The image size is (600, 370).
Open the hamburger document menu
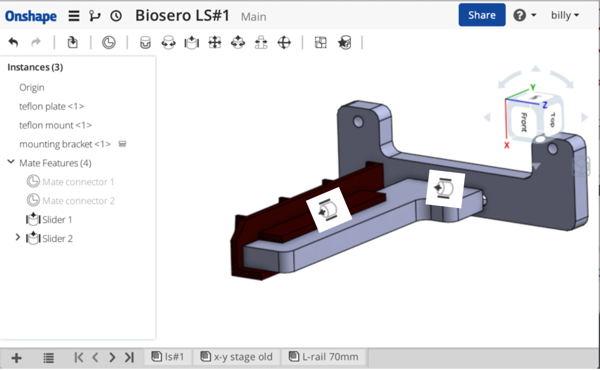74,16
